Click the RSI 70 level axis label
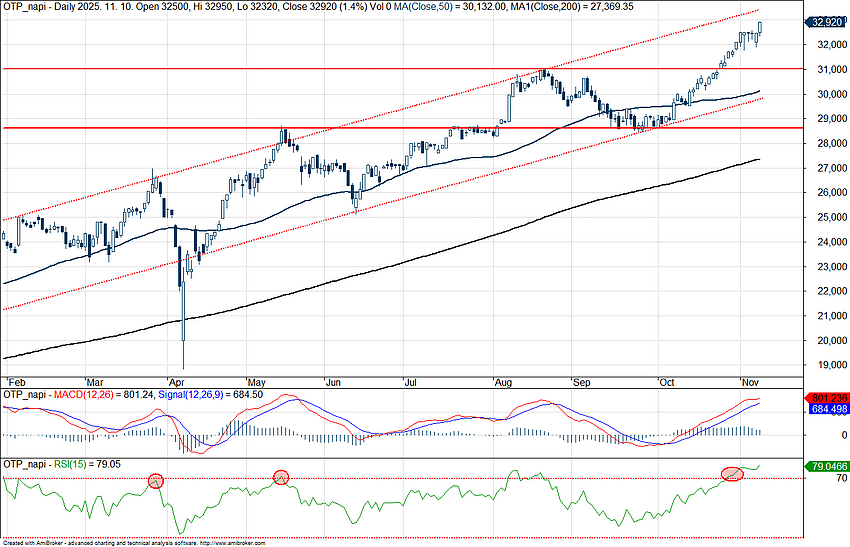Screen dimensions: 850x547 [x=815, y=479]
